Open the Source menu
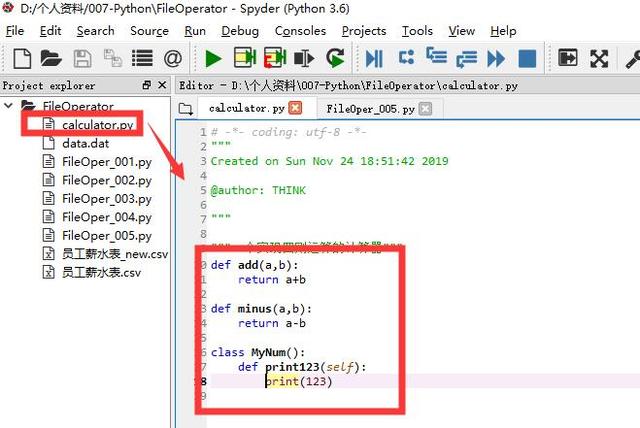Viewport: 640px width, 428px height. tap(149, 31)
